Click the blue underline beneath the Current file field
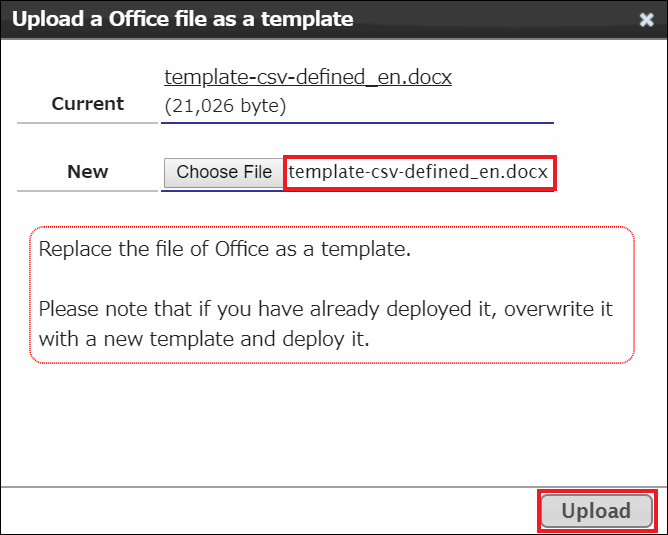668x535 pixels. (357, 123)
